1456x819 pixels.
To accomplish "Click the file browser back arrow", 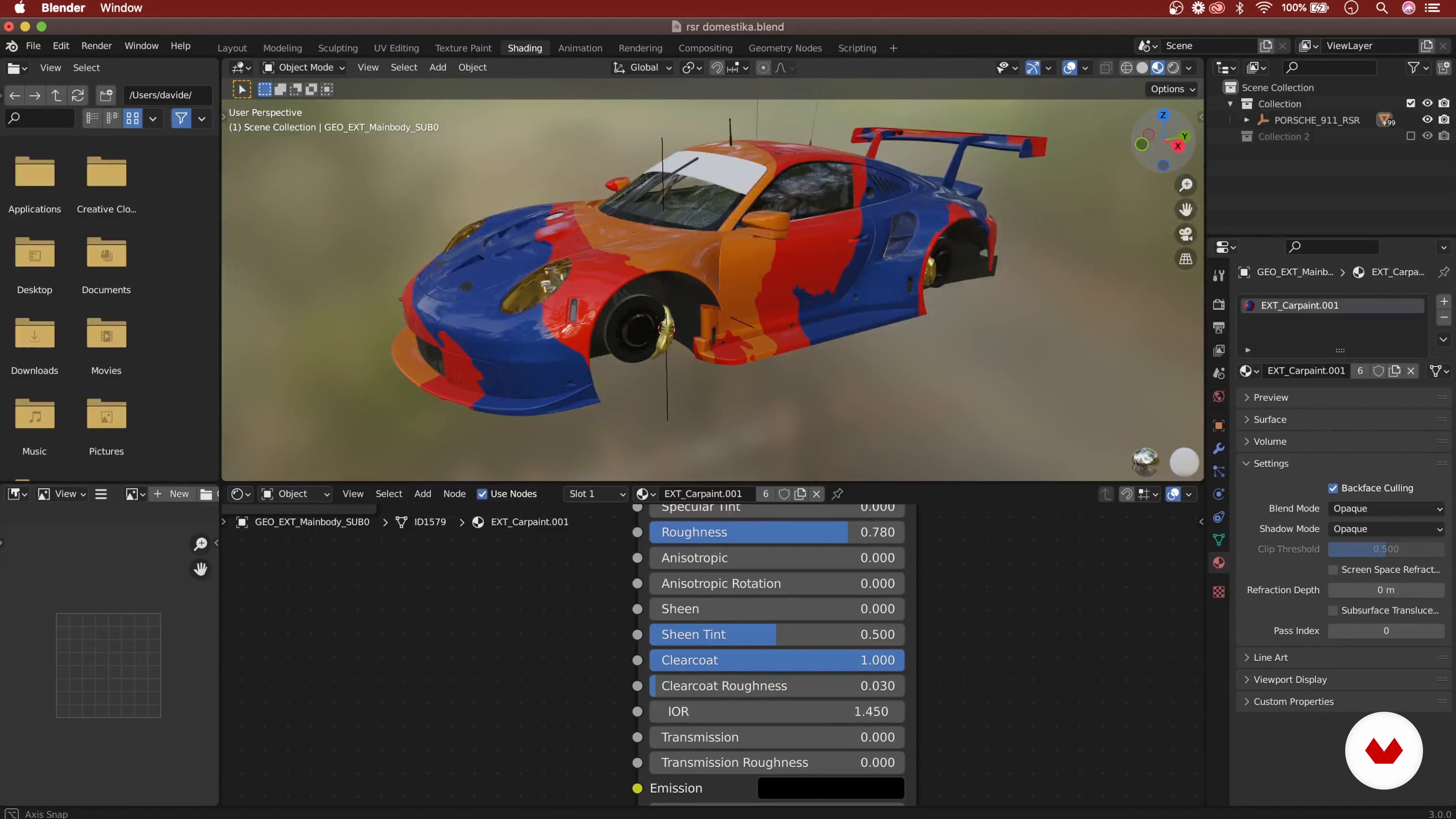I will click(x=15, y=95).
